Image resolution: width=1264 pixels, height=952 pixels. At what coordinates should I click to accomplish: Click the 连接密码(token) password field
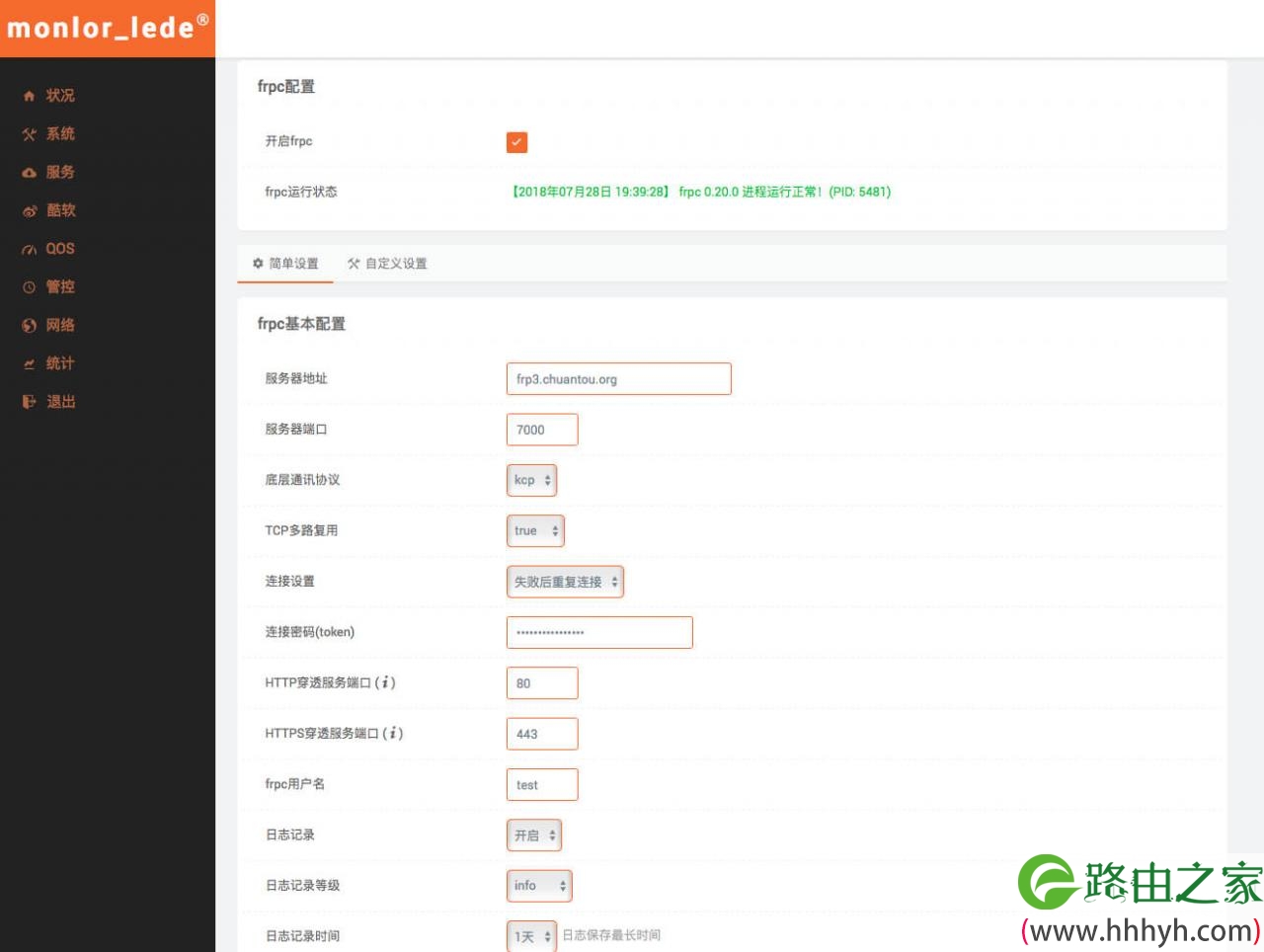point(599,632)
